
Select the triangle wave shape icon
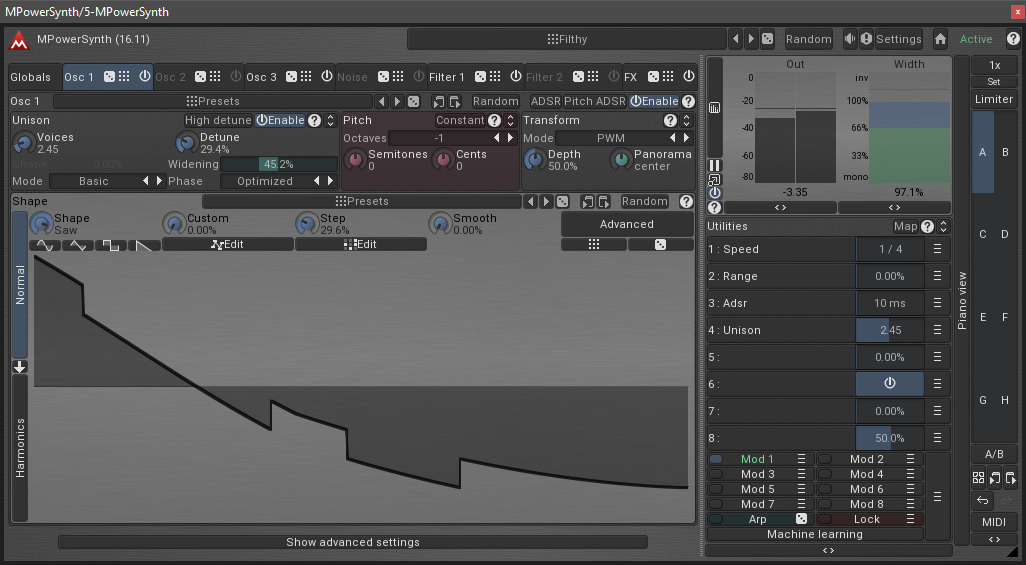78,246
